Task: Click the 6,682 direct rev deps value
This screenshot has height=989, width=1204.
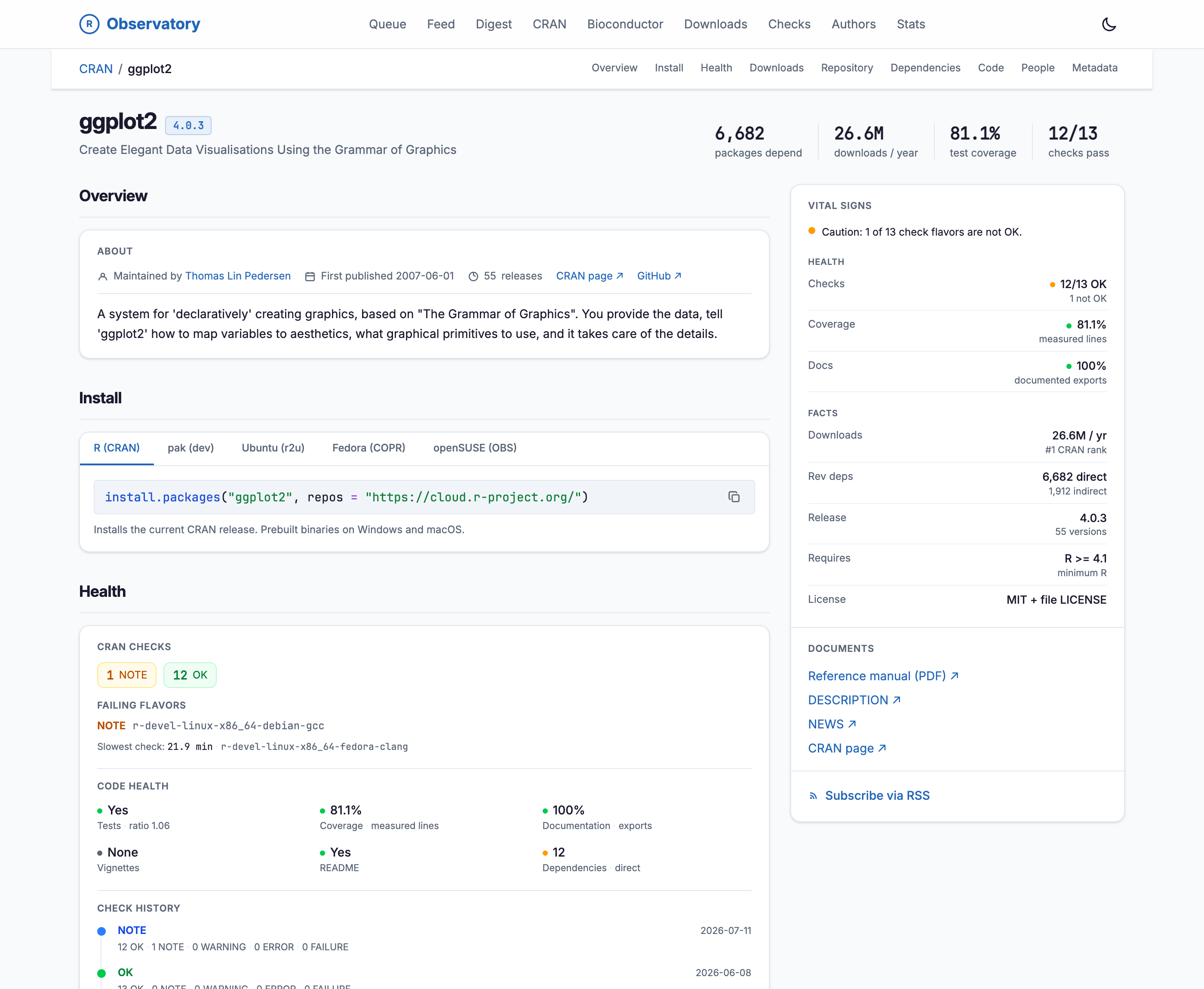Action: click(1074, 476)
